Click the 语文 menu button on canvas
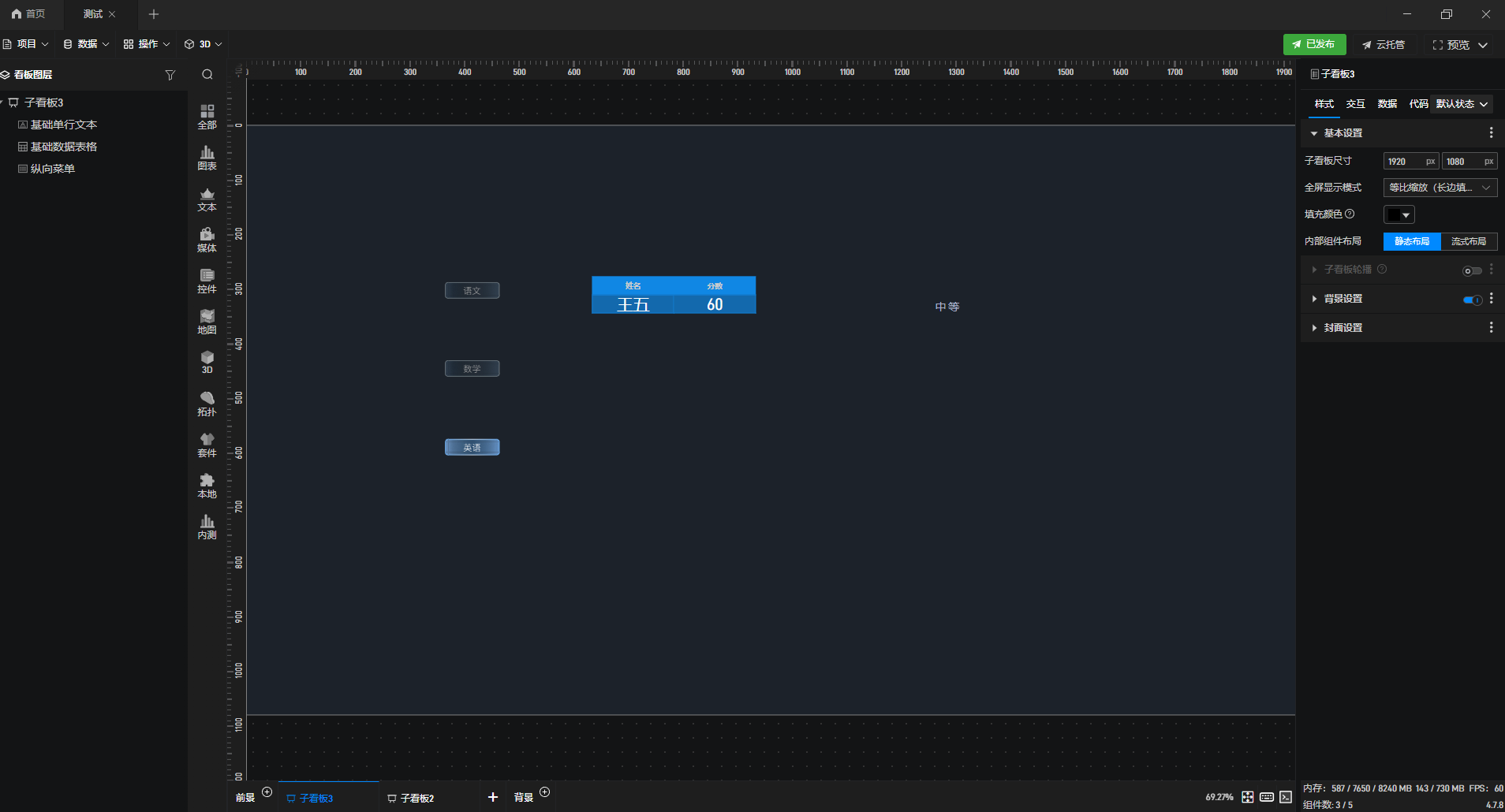This screenshot has width=1505, height=812. 472,291
